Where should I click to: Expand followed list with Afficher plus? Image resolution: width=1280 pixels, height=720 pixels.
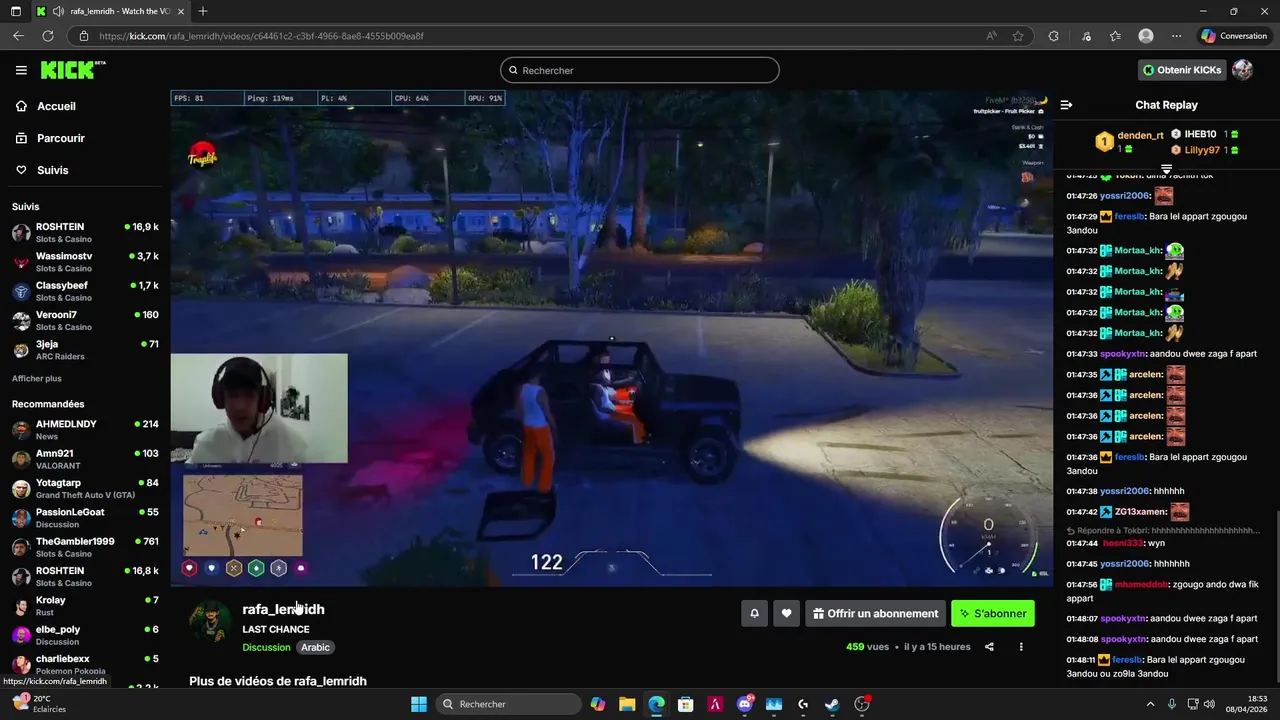point(37,379)
